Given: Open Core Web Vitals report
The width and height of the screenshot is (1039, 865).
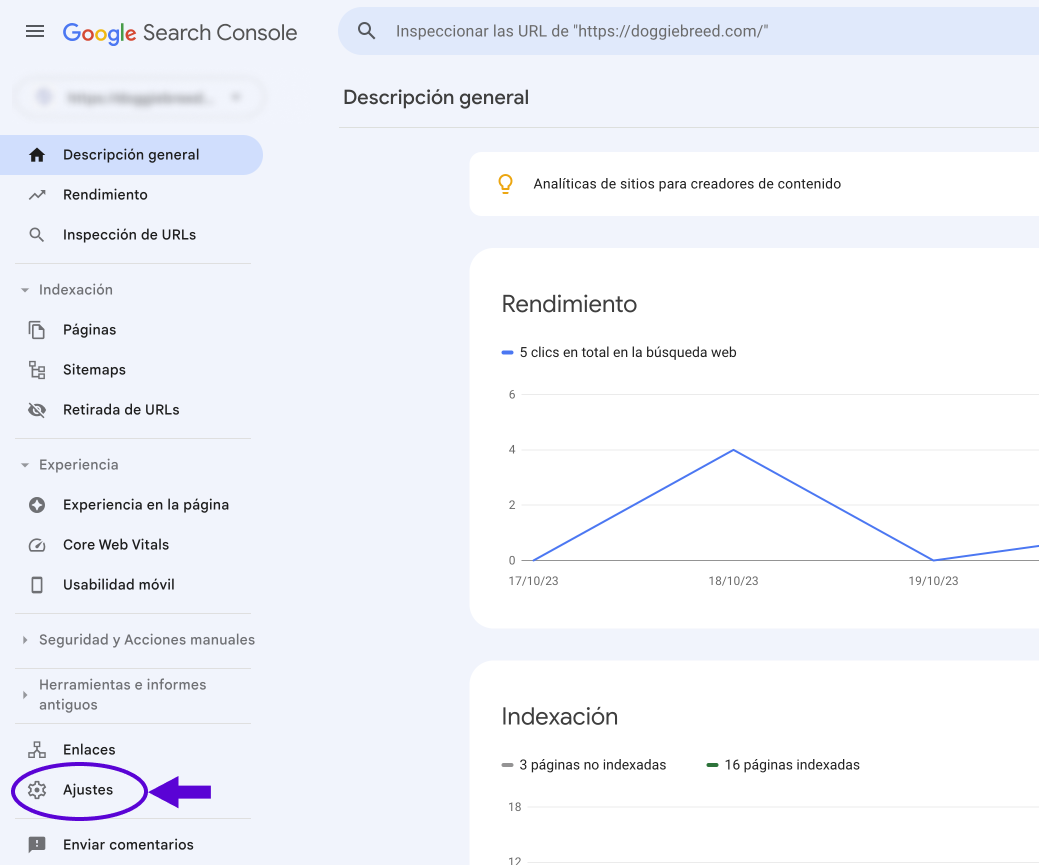Looking at the screenshot, I should click(116, 545).
